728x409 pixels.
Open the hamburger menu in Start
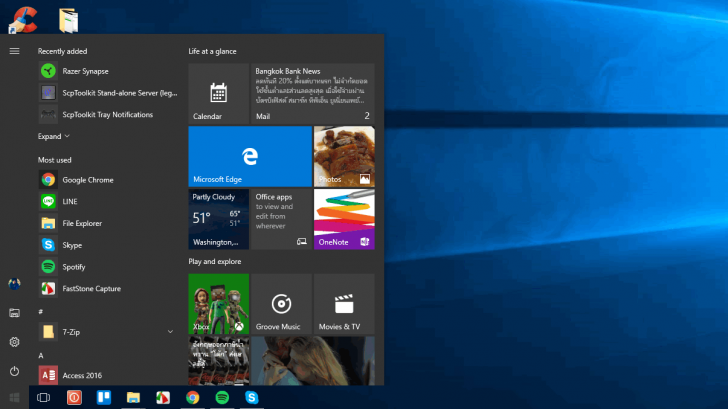click(14, 51)
